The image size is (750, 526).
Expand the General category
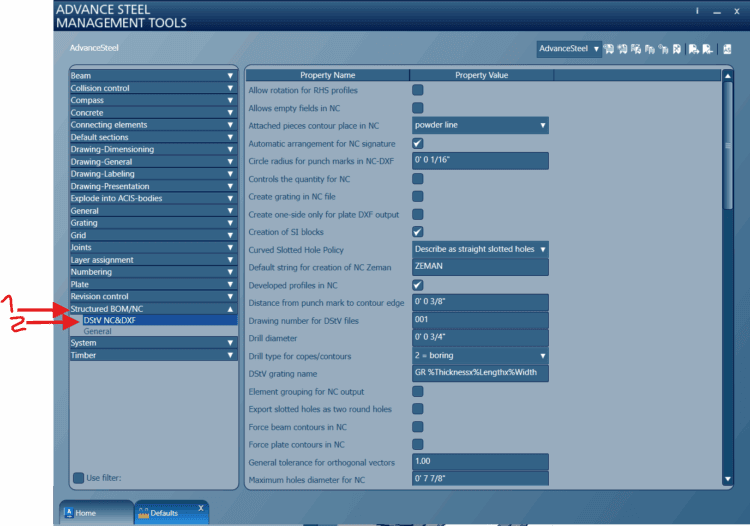click(154, 210)
